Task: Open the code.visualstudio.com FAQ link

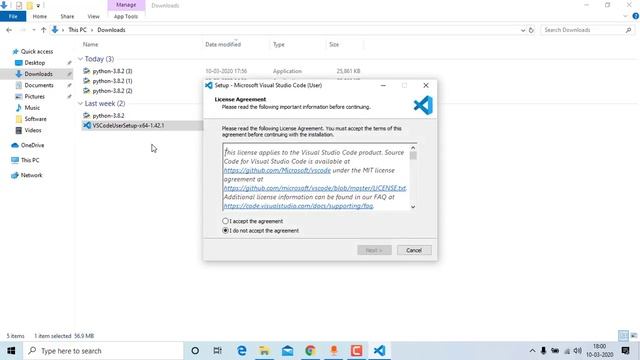Action: click(298, 206)
